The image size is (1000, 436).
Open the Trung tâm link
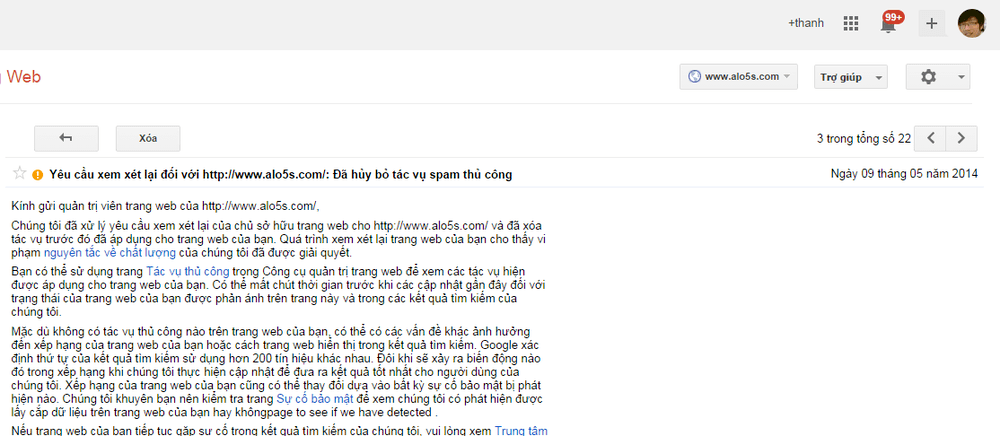click(521, 430)
